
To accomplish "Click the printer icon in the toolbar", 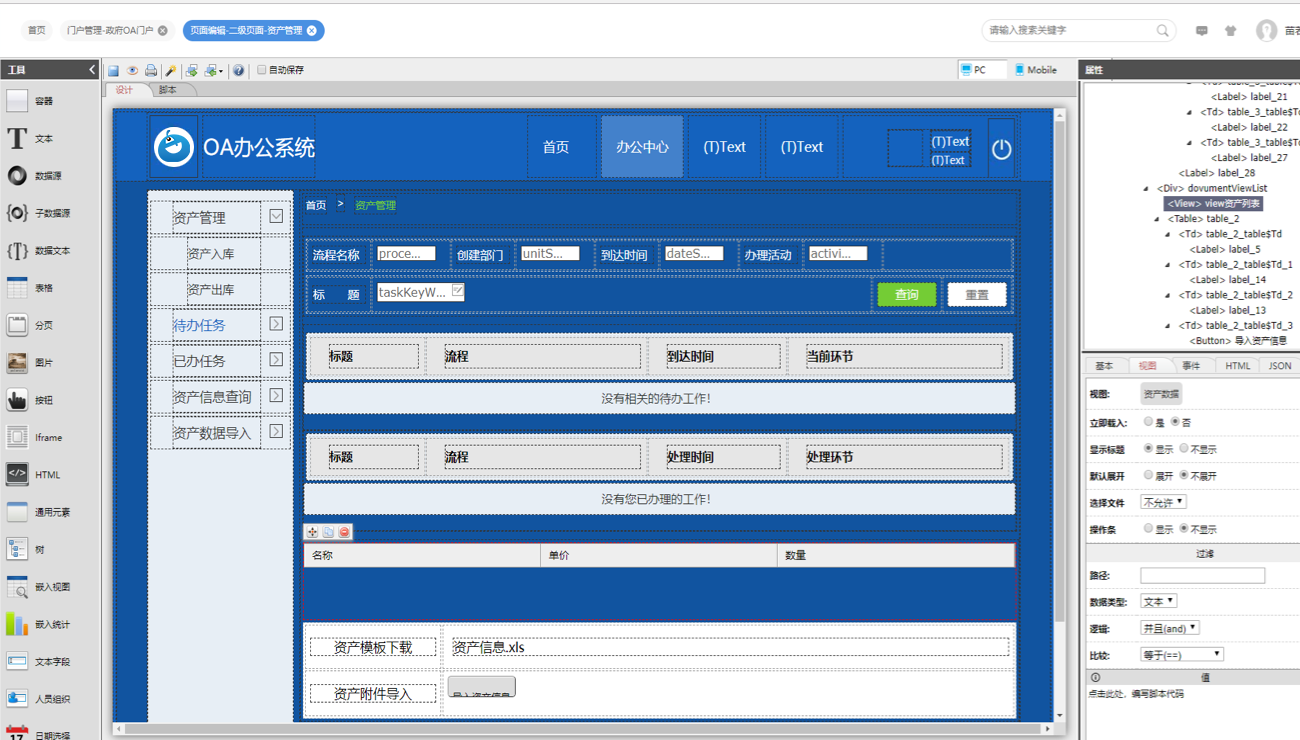I will point(151,71).
